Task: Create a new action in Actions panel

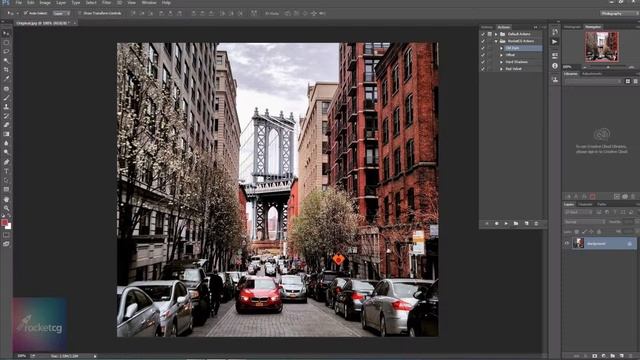Action: click(526, 224)
